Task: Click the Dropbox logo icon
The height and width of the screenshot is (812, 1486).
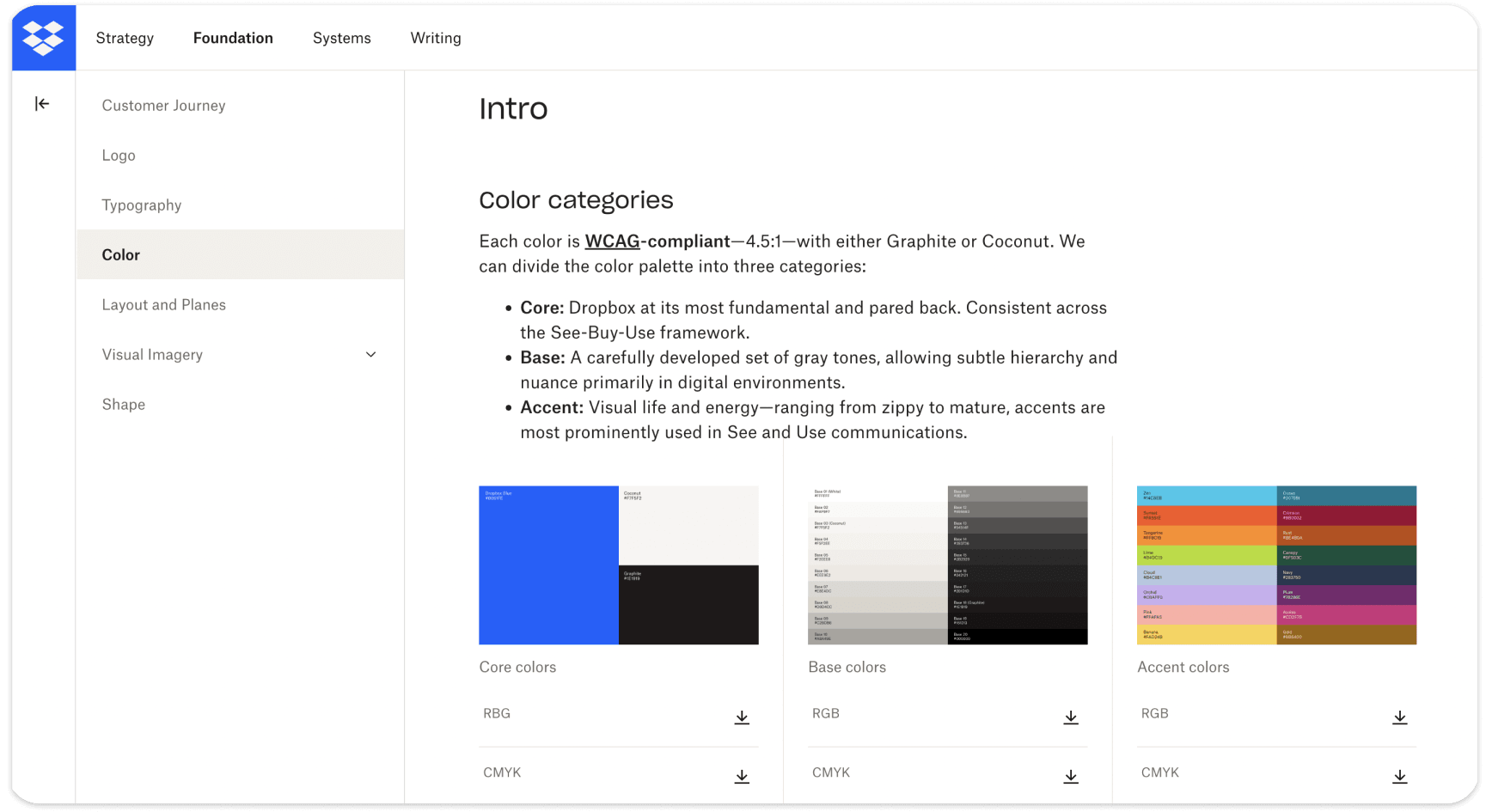Action: click(43, 38)
